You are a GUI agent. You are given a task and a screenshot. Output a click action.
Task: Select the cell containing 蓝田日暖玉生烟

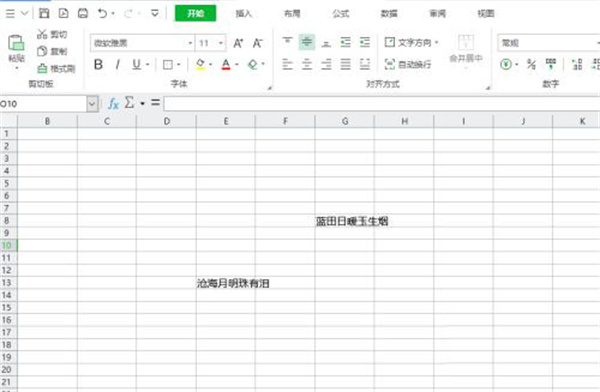coord(344,221)
